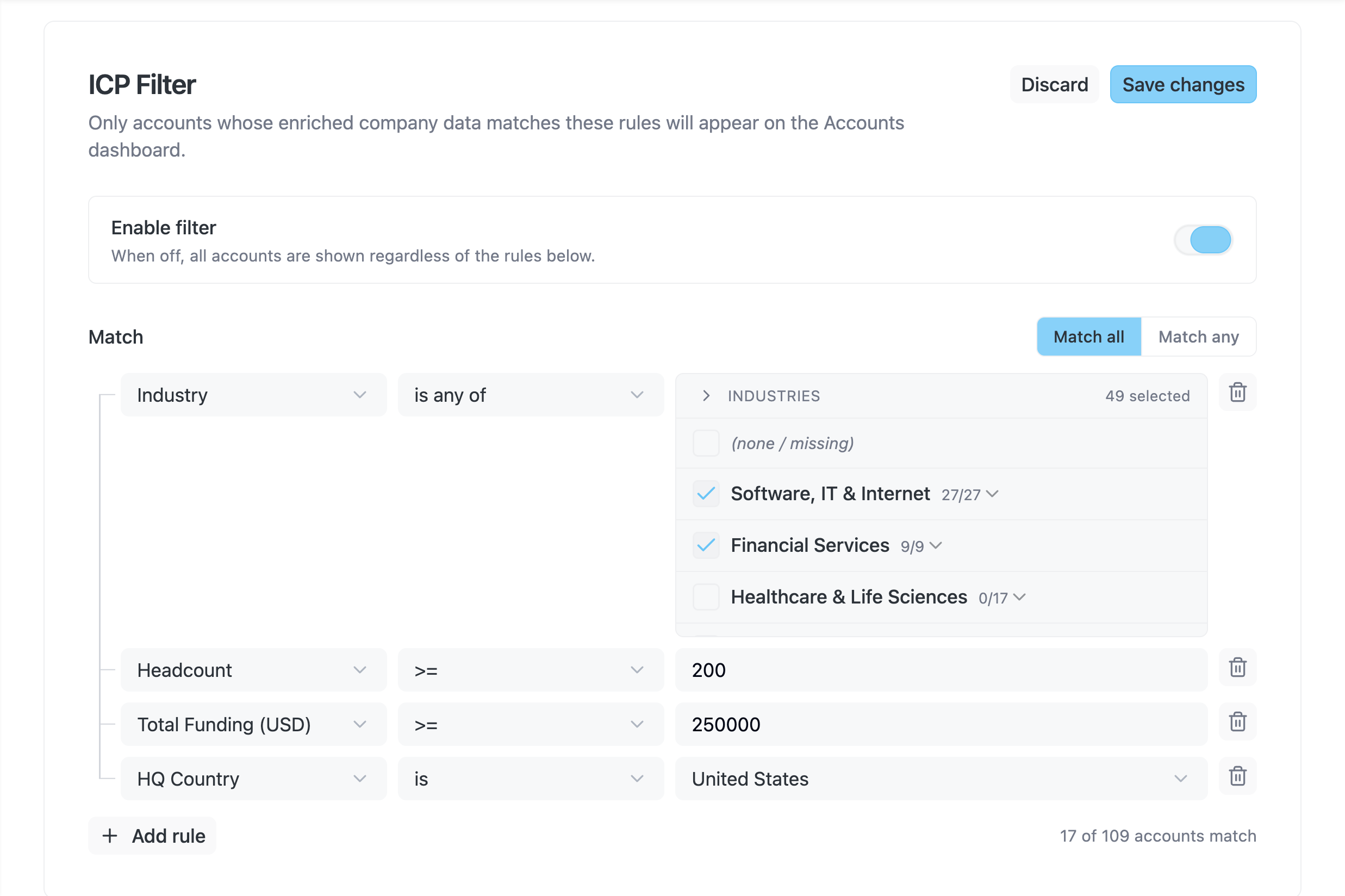Open the 'is any of' operator dropdown

point(530,395)
